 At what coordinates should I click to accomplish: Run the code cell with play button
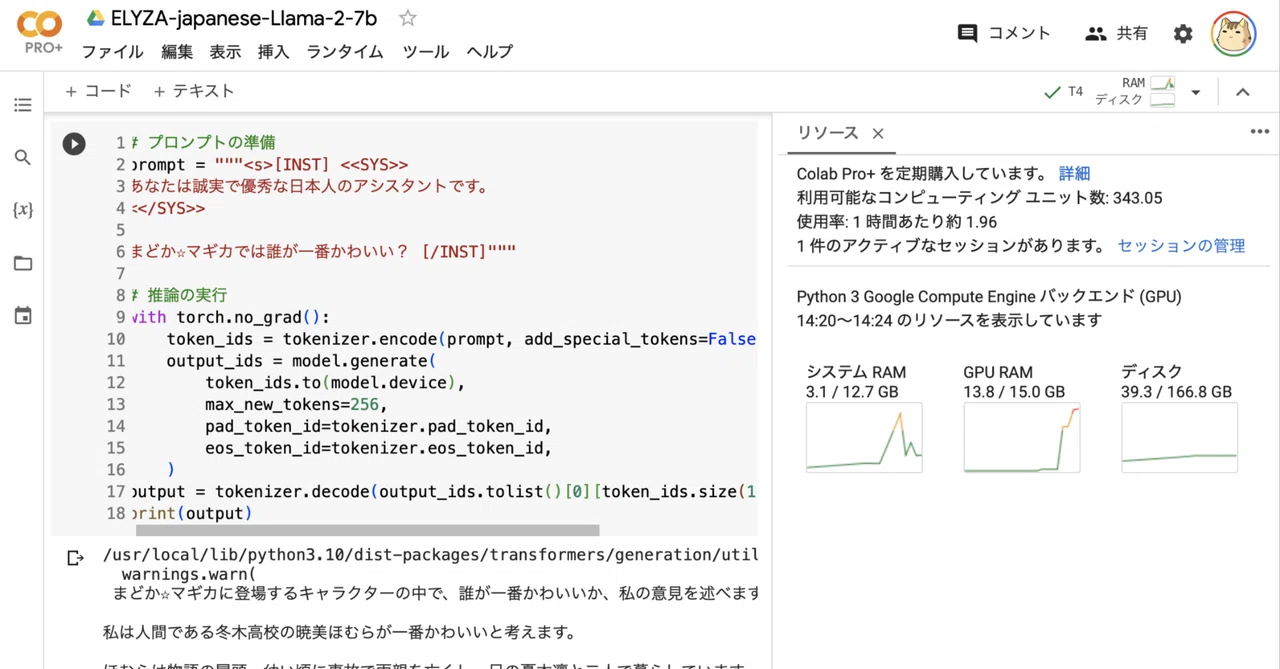click(74, 144)
